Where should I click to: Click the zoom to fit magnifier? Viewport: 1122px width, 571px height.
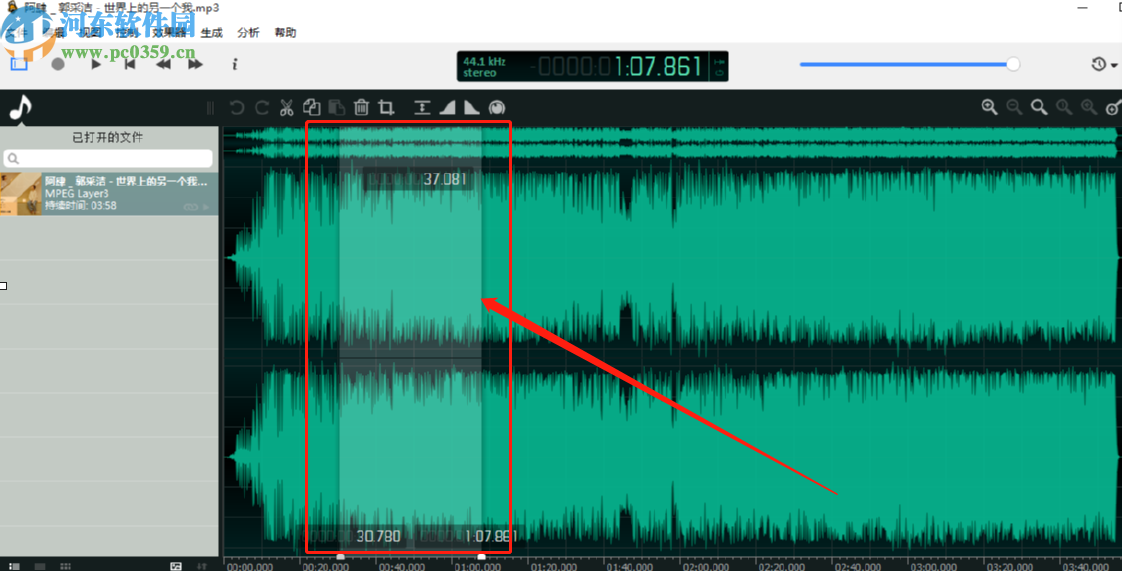coord(1039,107)
